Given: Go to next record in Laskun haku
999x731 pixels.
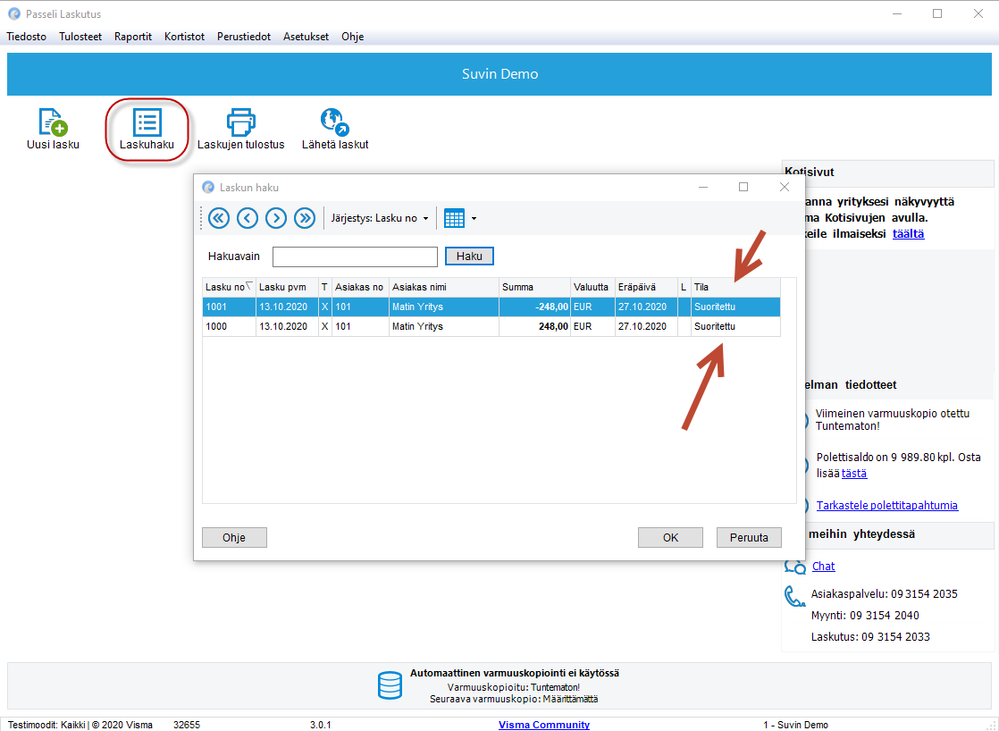Looking at the screenshot, I should [x=276, y=218].
